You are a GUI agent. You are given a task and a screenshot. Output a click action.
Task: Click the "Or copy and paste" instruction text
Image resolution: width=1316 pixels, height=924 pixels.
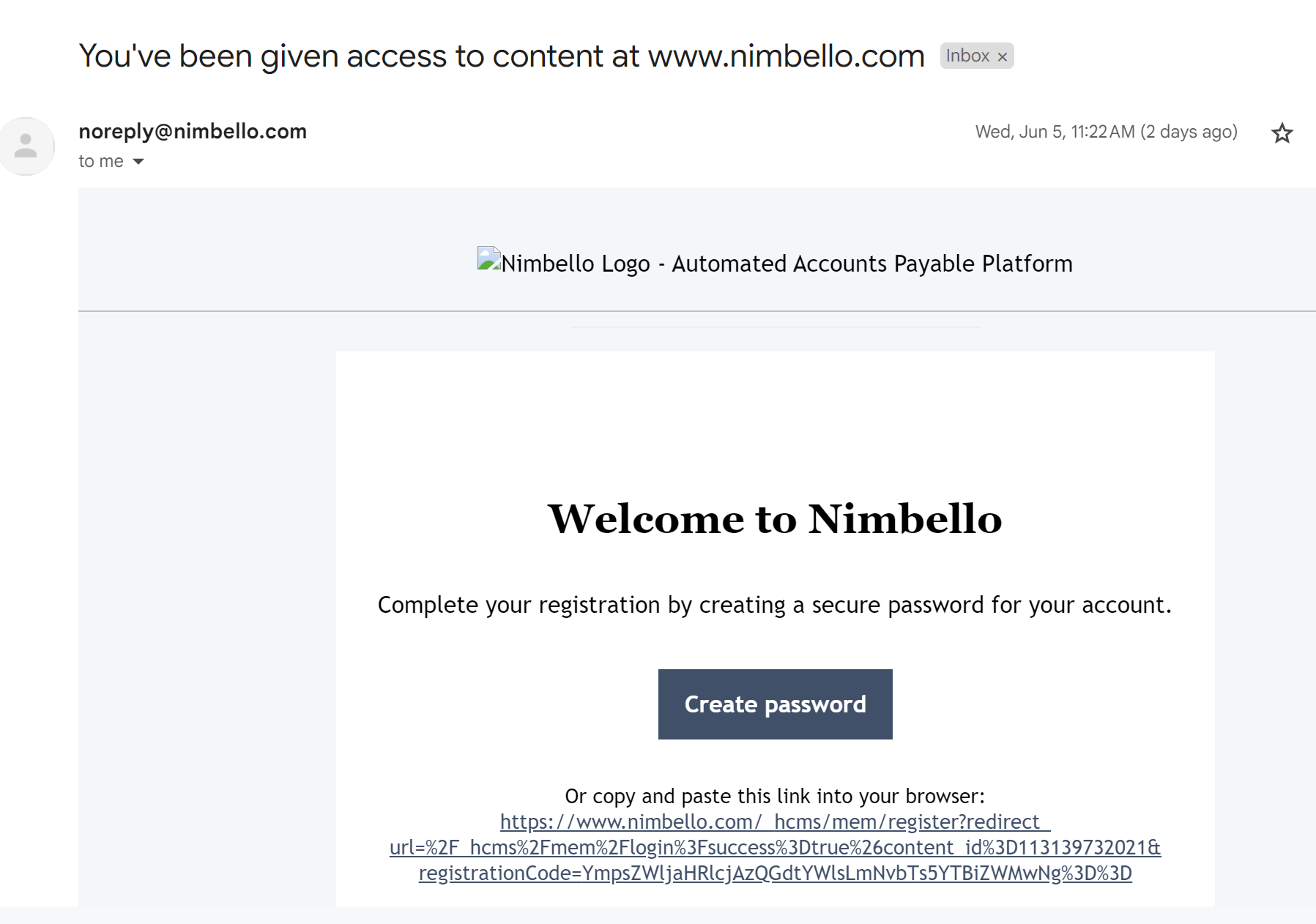[774, 796]
